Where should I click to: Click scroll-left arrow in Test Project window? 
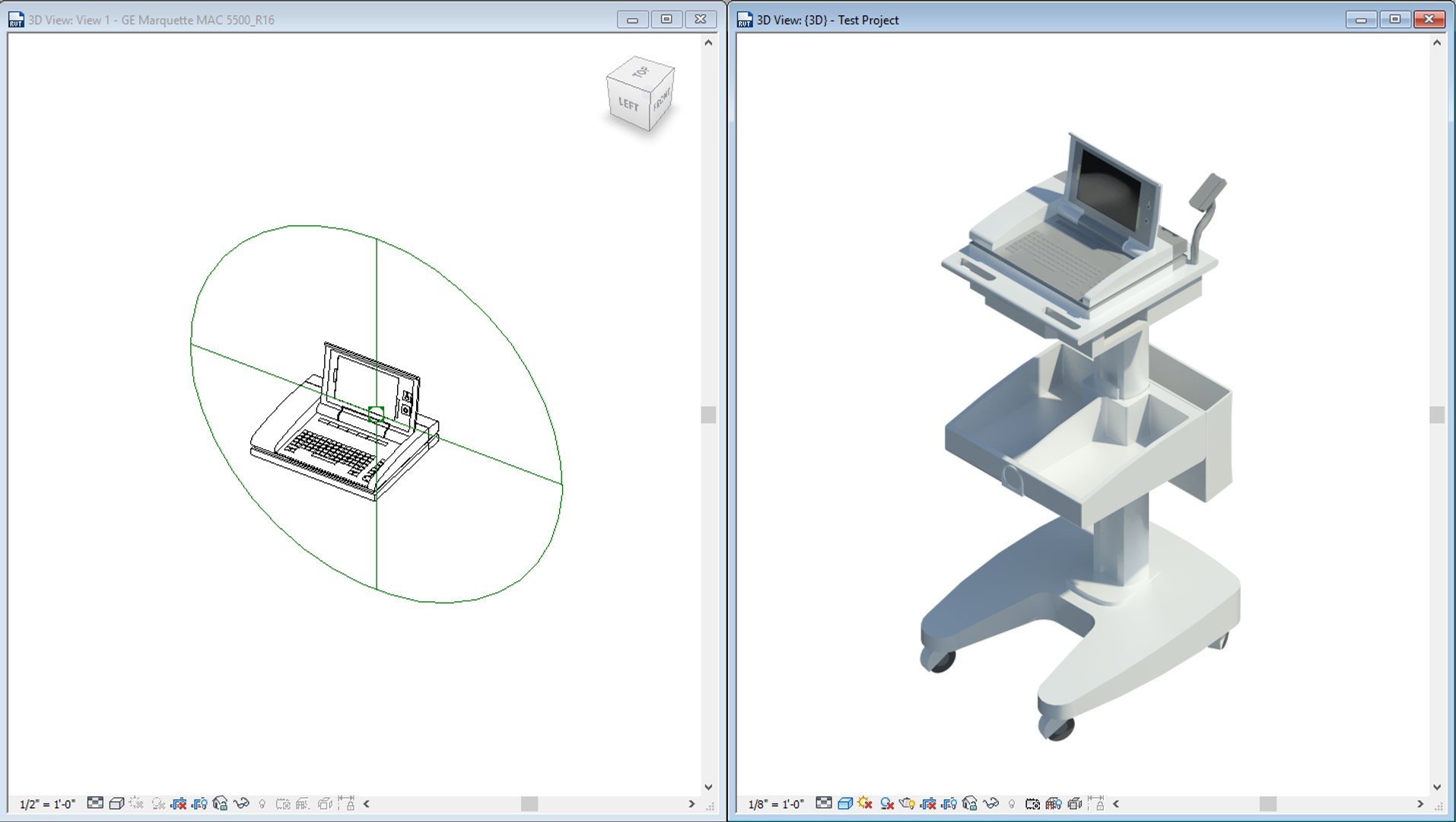coord(1116,804)
